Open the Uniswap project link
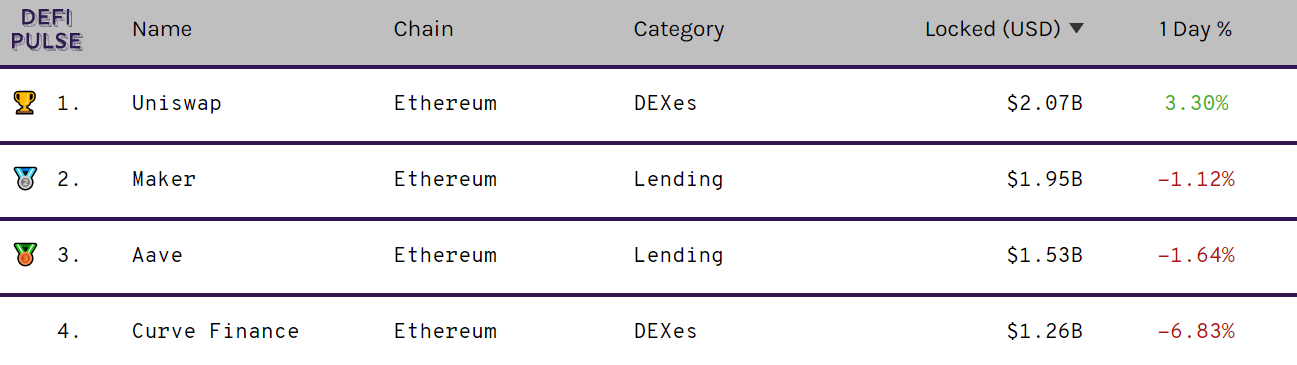 177,103
